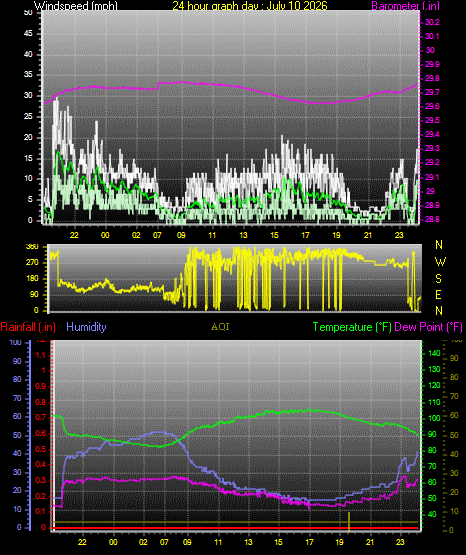Click the "30.1" barometer axis value
Image resolution: width=466 pixels, height=555 pixels.
point(432,36)
